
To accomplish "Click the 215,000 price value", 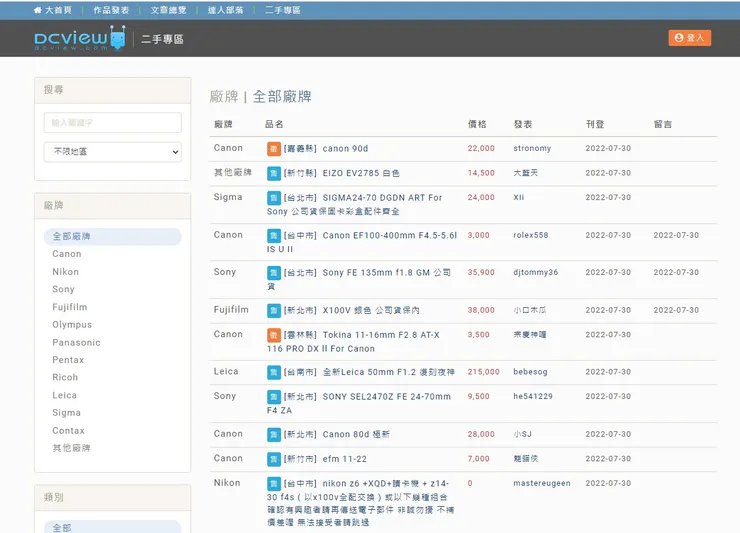I will tap(483, 372).
